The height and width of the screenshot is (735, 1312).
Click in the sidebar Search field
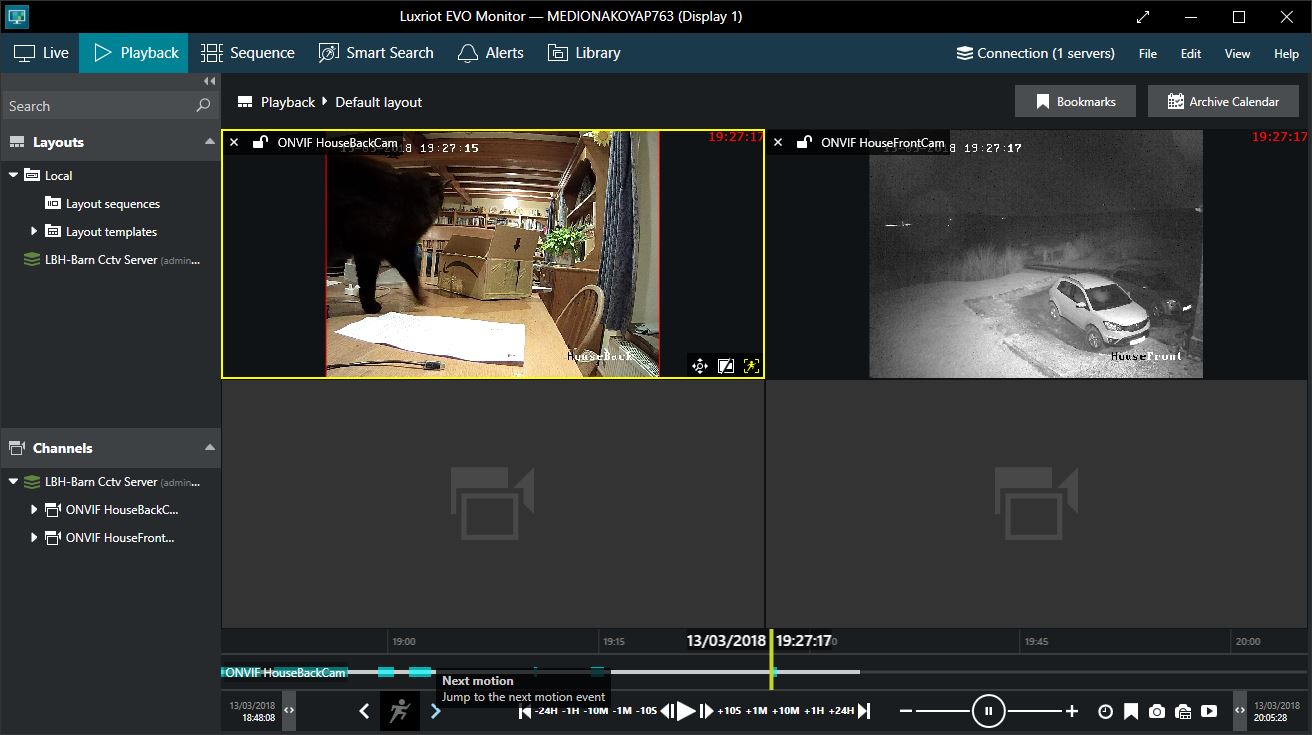pos(98,106)
